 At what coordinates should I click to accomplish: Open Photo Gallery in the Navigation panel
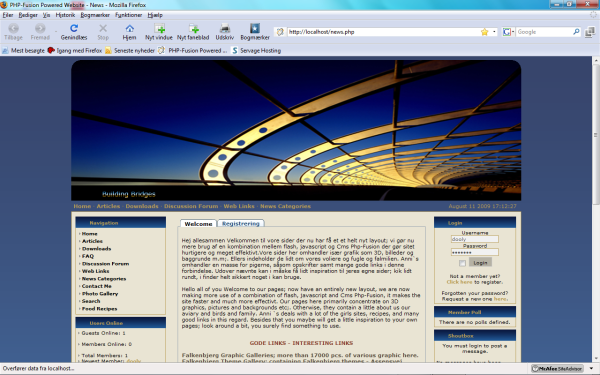pyautogui.click(x=100, y=293)
